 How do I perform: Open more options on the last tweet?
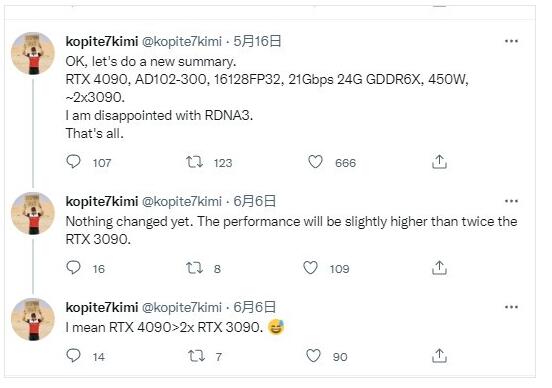coord(511,307)
